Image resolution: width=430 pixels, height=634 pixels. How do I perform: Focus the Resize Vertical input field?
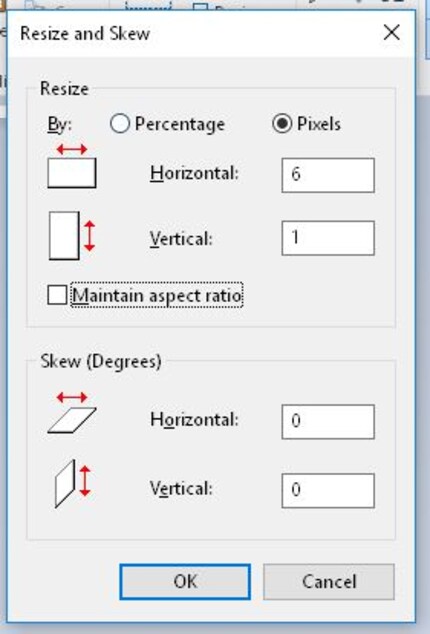pyautogui.click(x=328, y=238)
